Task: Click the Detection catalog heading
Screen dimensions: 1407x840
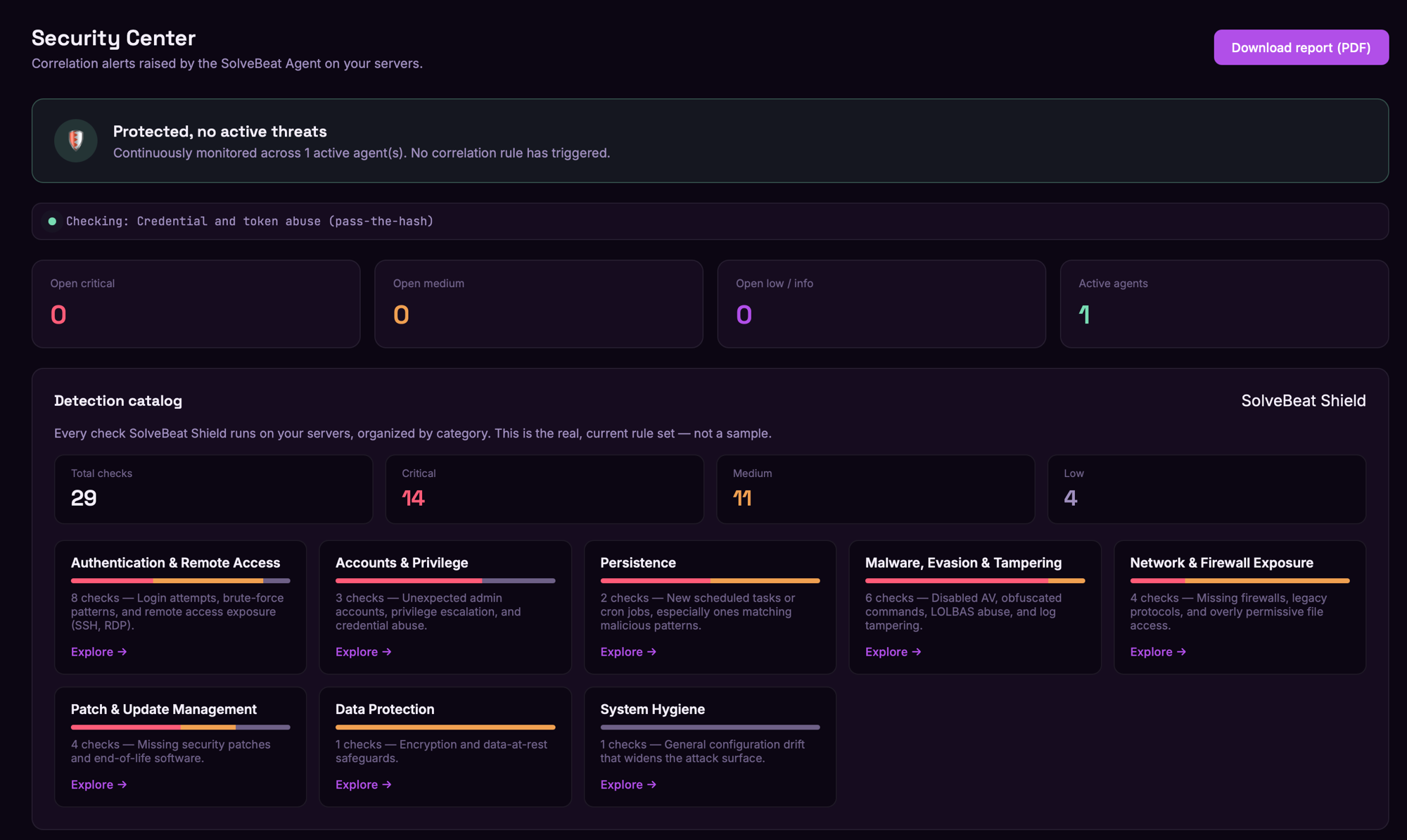Action: pyautogui.click(x=118, y=401)
